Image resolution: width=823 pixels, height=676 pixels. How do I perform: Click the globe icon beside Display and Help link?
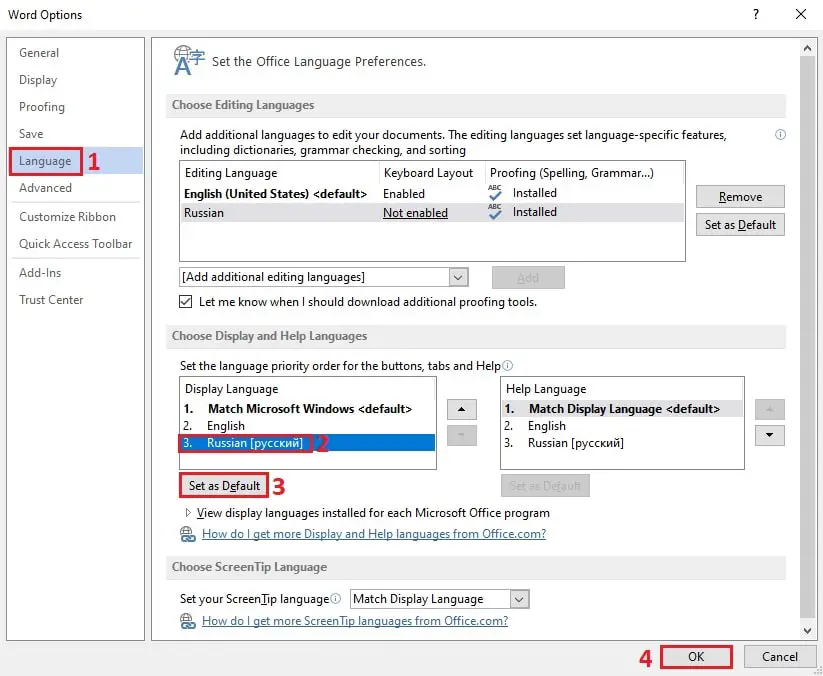(188, 534)
